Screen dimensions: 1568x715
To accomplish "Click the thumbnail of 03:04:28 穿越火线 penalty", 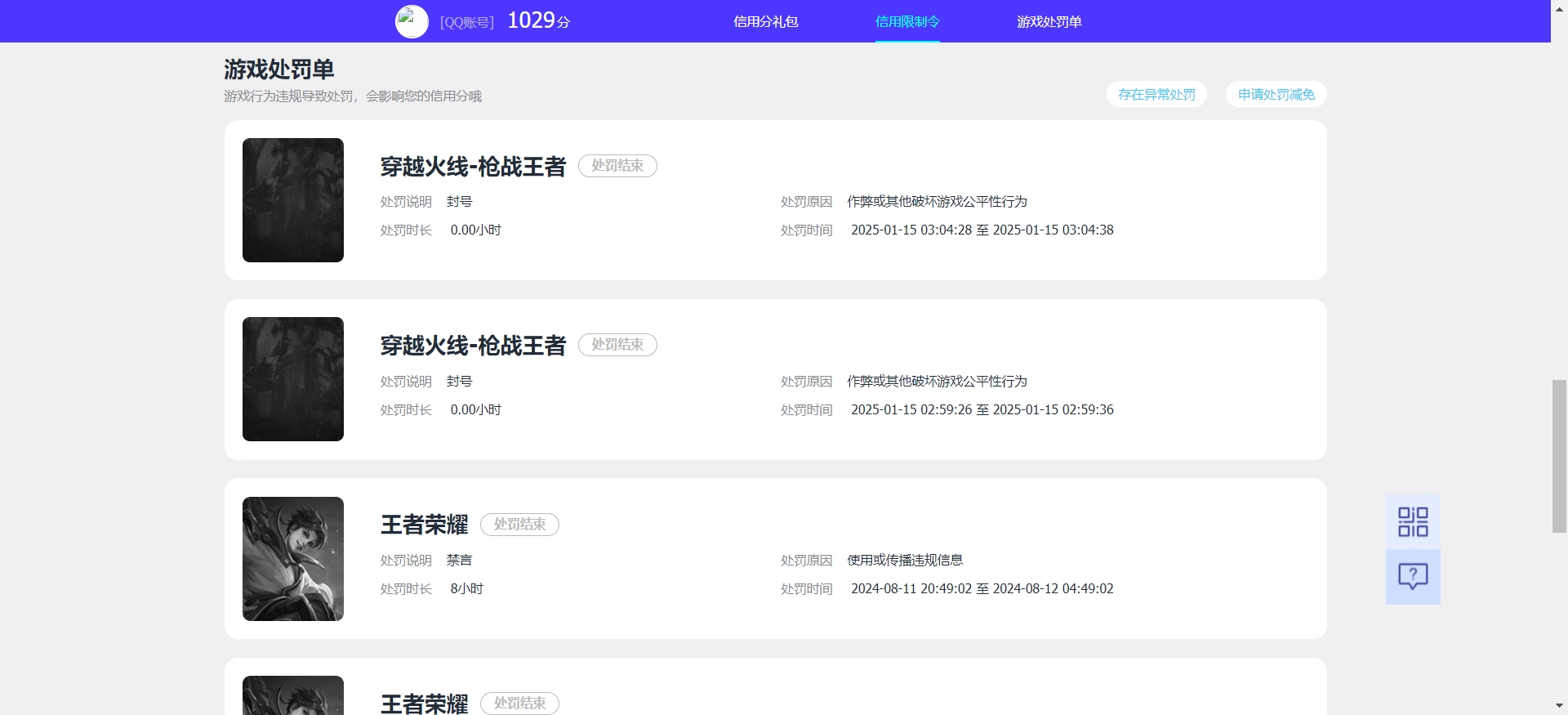I will tap(293, 200).
